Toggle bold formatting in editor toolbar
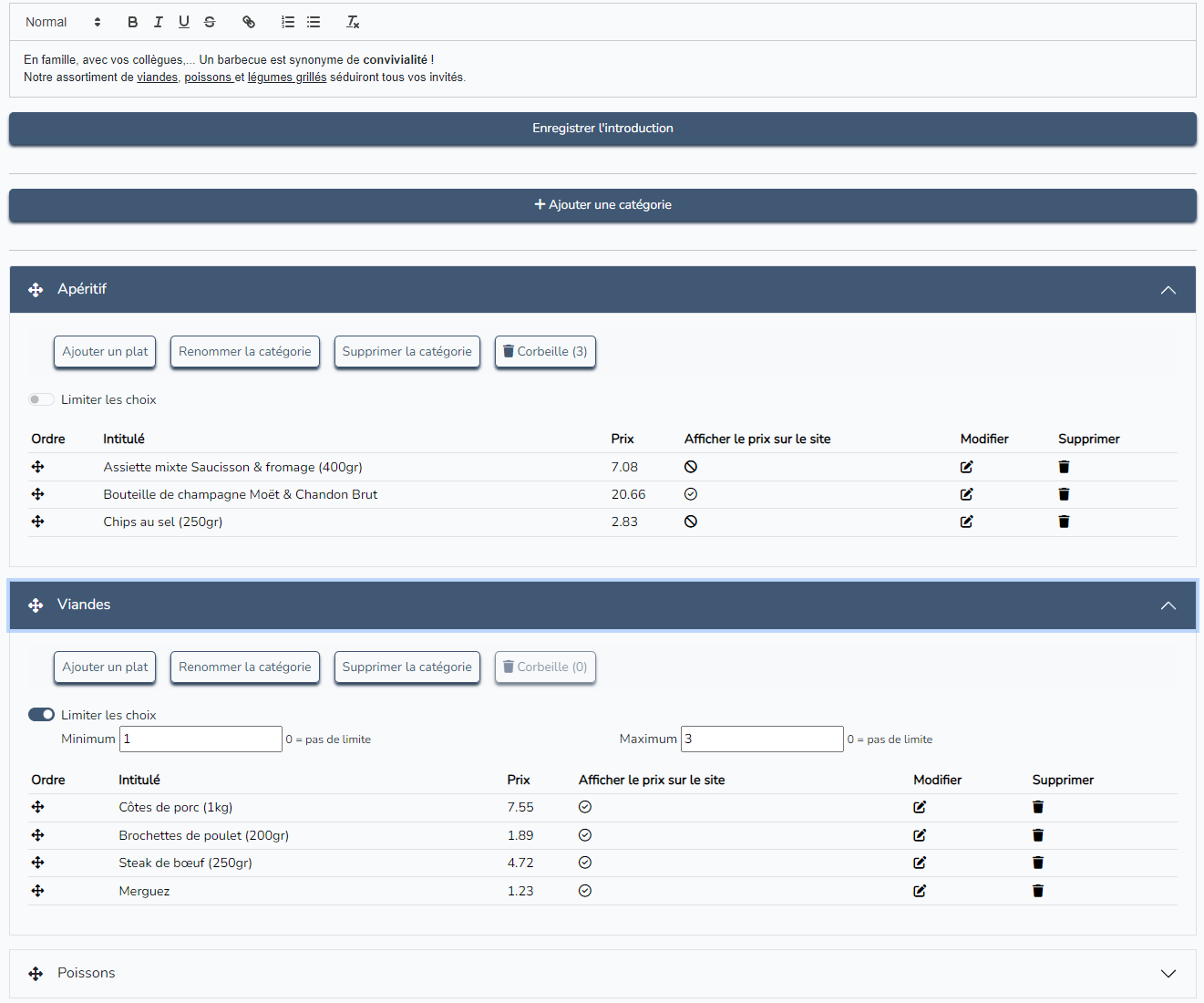This screenshot has width=1204, height=1003. pyautogui.click(x=133, y=22)
